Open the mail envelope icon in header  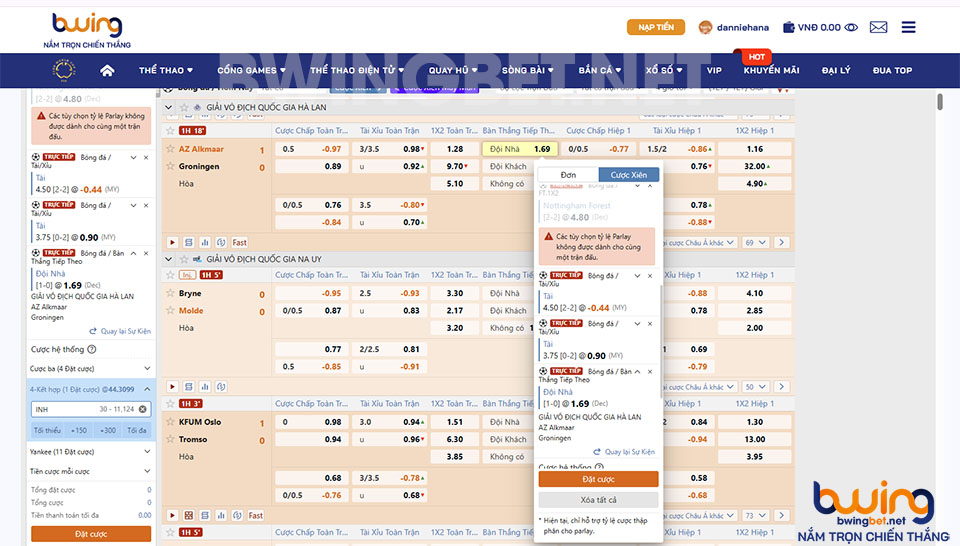[x=878, y=28]
